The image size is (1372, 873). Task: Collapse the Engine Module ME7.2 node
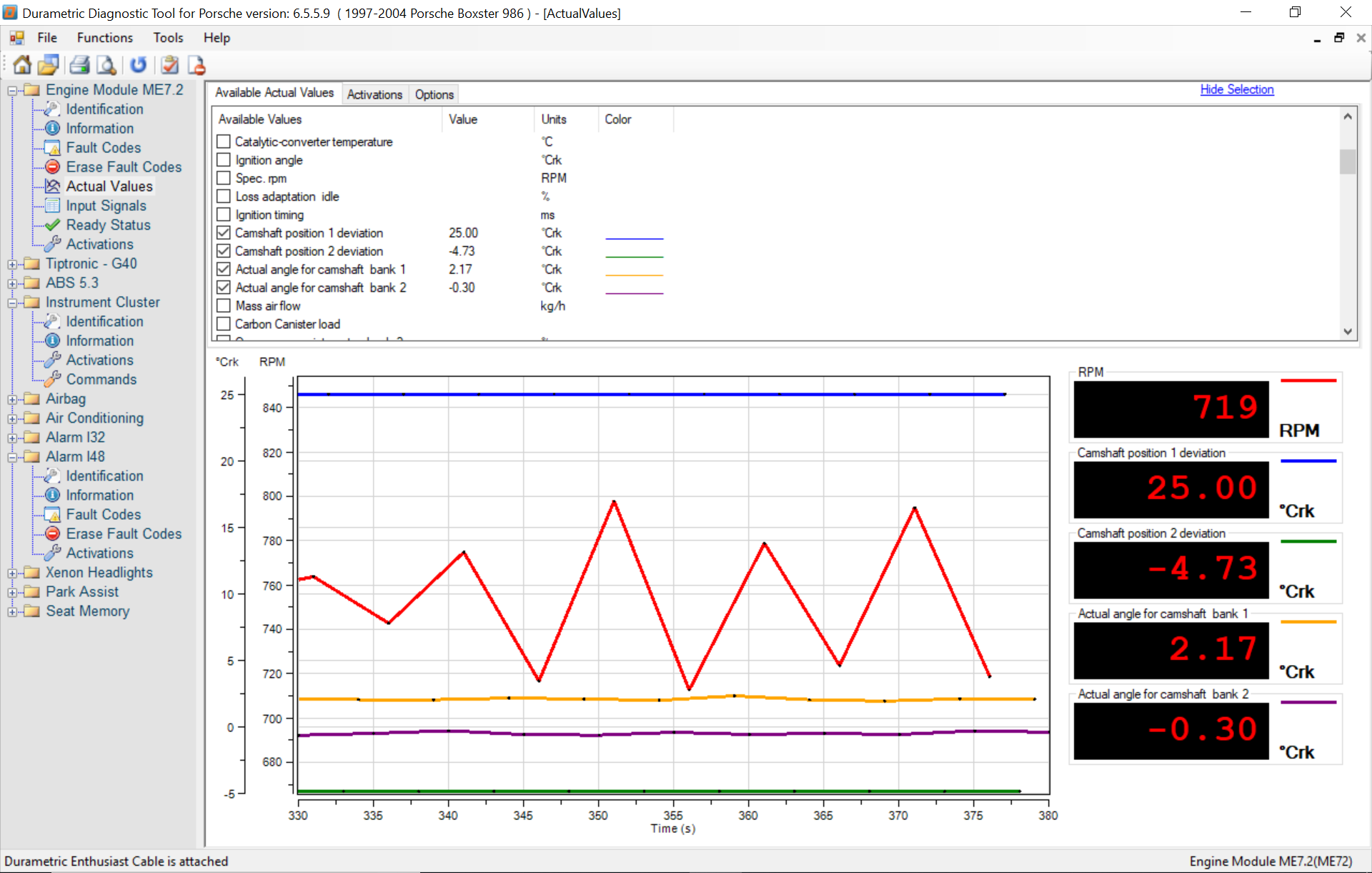(12, 90)
